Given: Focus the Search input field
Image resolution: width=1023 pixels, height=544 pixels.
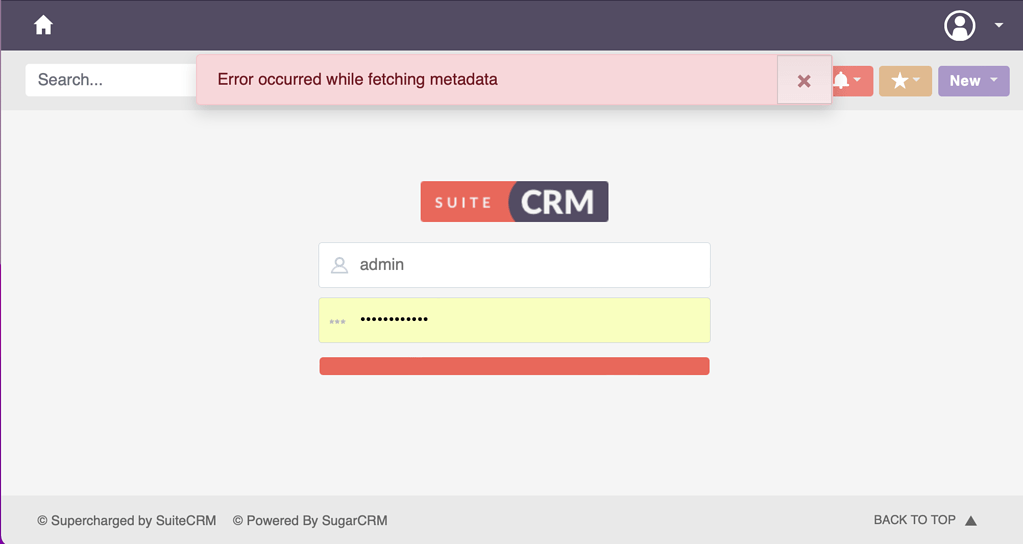Looking at the screenshot, I should click(x=112, y=80).
